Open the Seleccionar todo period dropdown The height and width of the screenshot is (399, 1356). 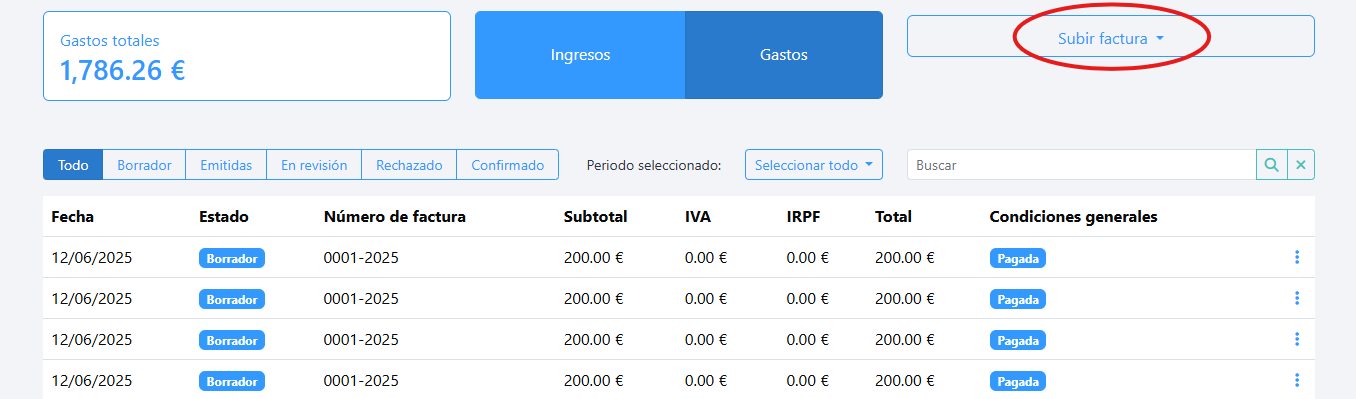(814, 165)
